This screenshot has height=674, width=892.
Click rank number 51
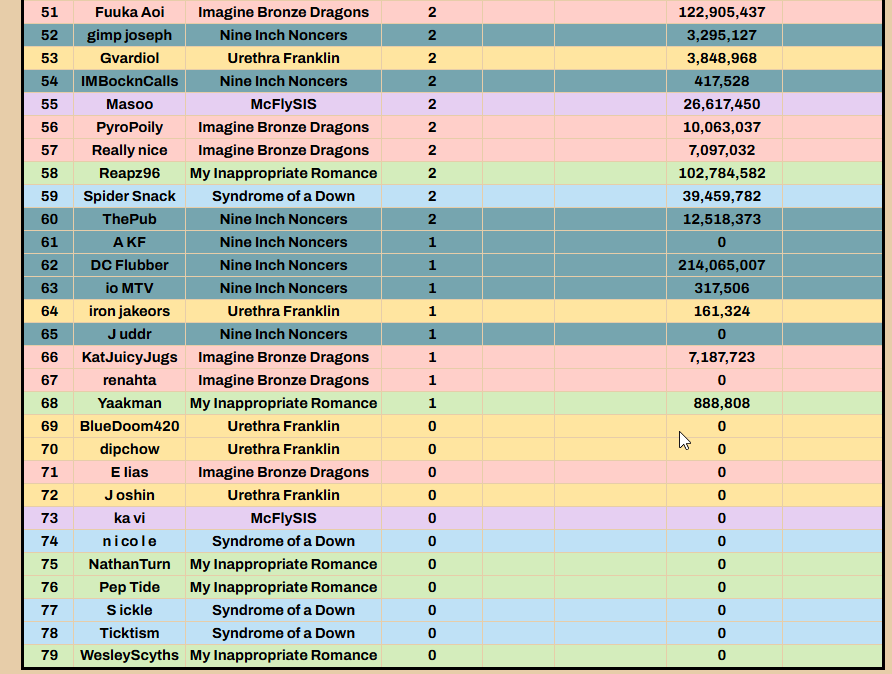[x=49, y=12]
